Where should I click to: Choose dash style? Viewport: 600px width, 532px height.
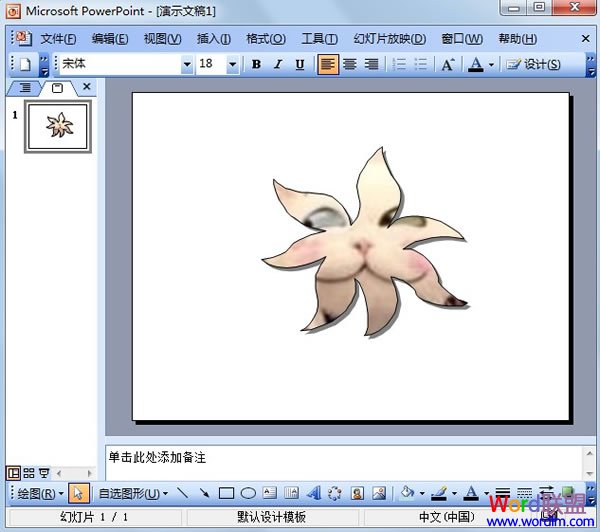click(x=524, y=493)
